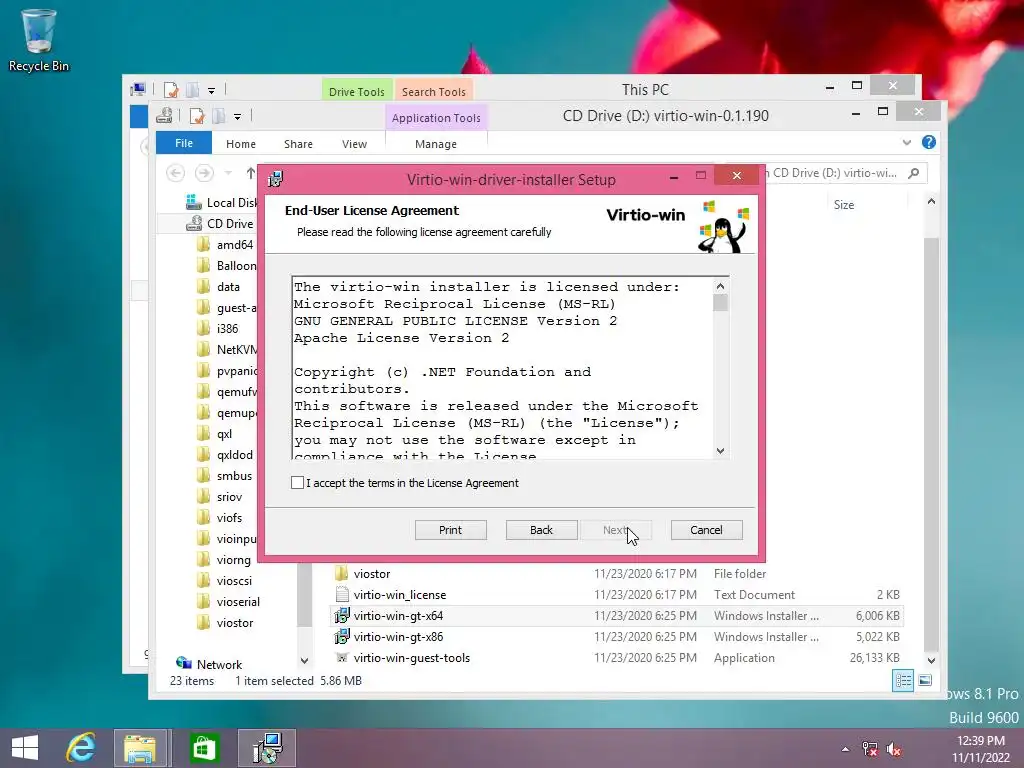Open the Windows Start button
1024x768 pixels.
(x=25, y=748)
